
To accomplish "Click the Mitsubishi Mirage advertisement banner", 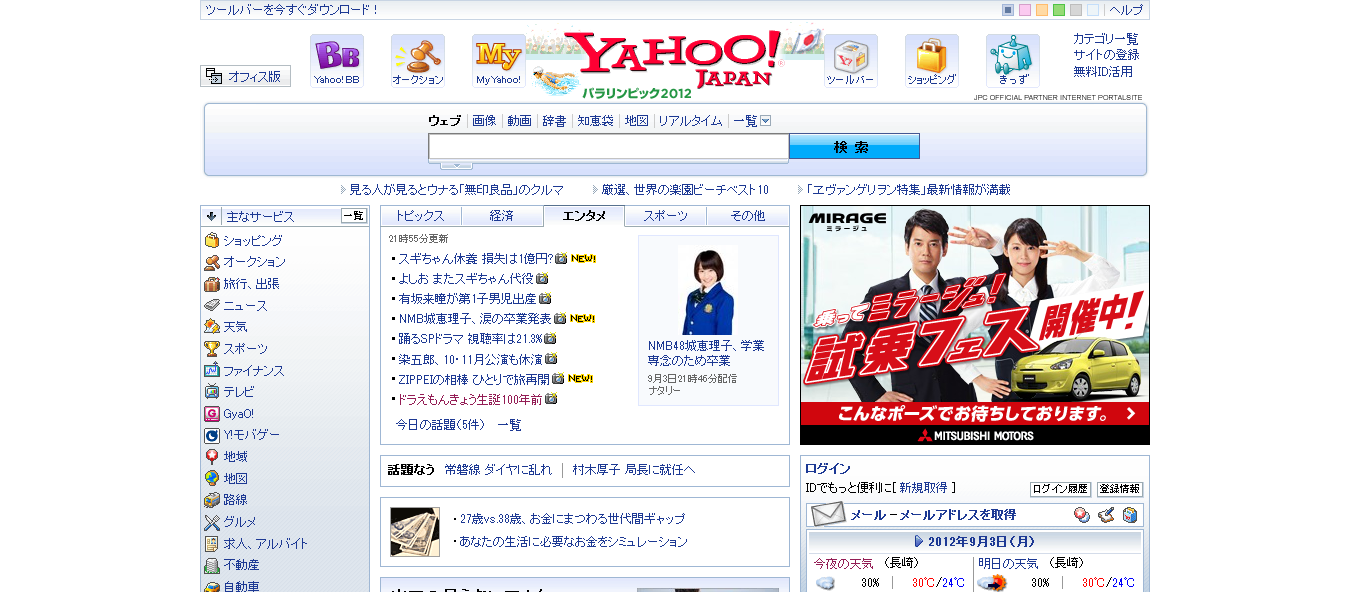I will 975,325.
